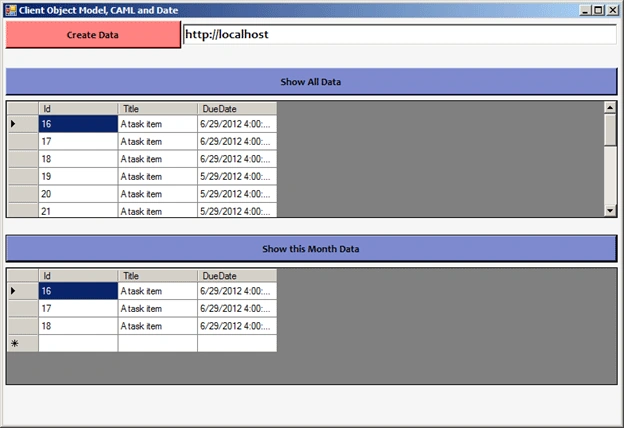Select Id cell 17 in the upper grid

click(78, 141)
